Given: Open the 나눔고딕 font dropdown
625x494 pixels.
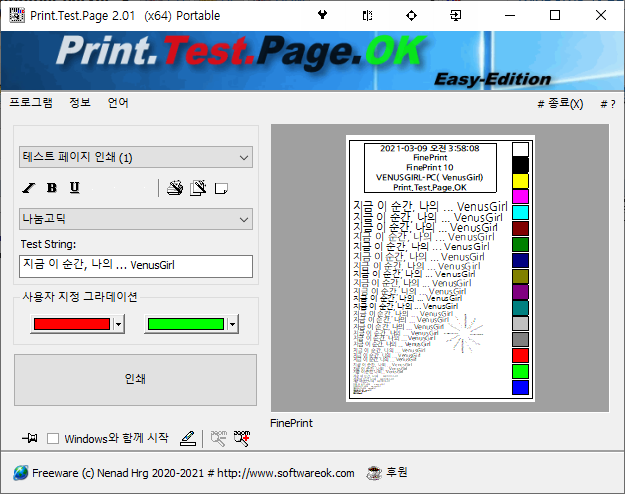Looking at the screenshot, I should click(x=136, y=219).
